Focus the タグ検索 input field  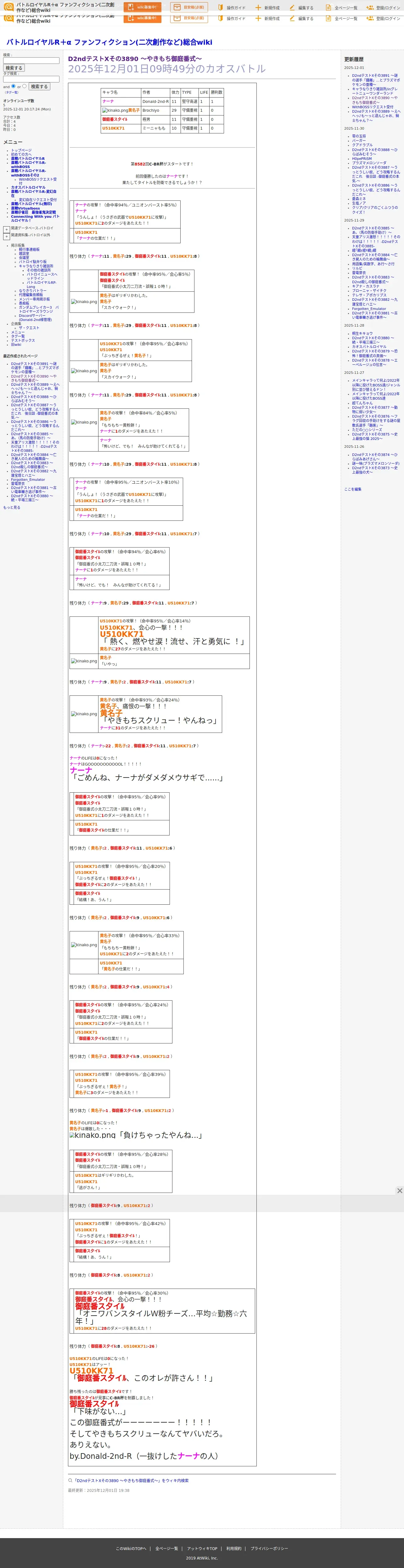point(31,79)
